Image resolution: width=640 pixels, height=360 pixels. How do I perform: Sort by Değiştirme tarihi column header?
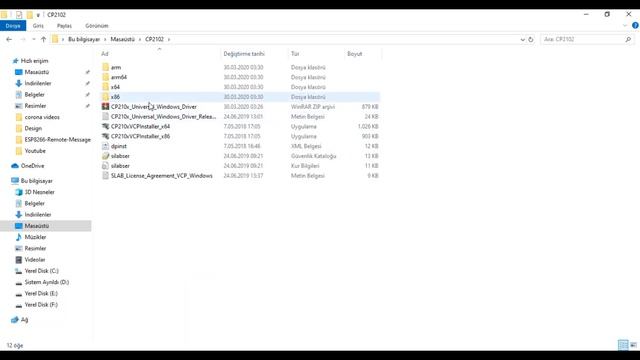(x=244, y=54)
